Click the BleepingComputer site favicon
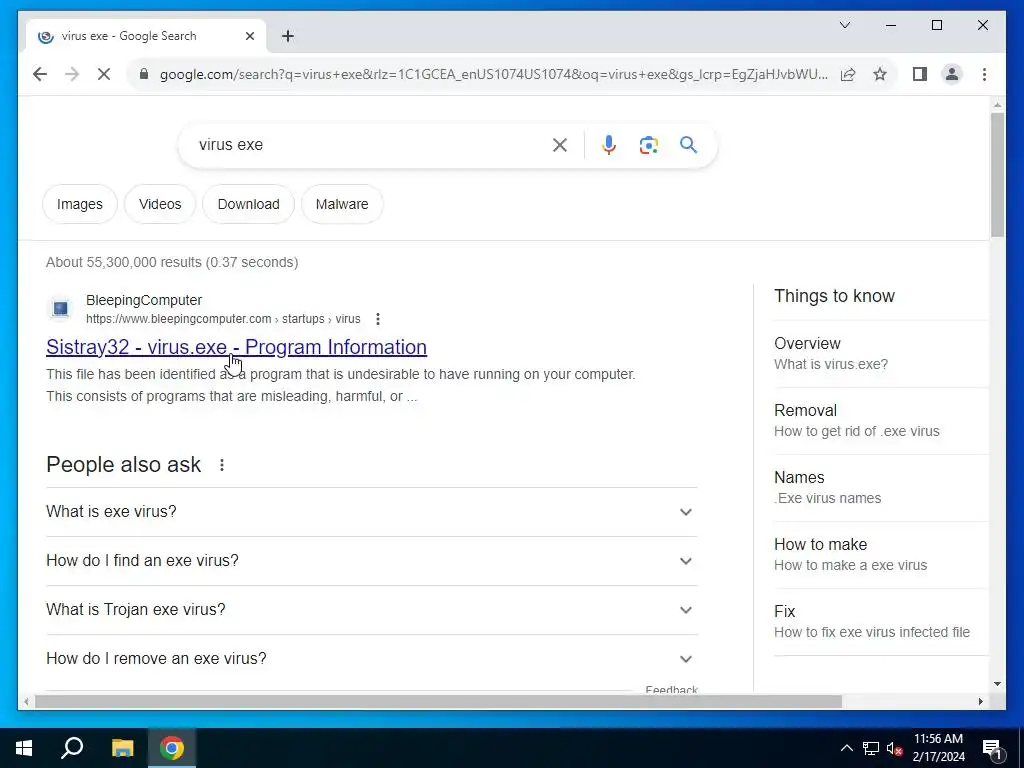This screenshot has height=768, width=1024. coord(61,308)
